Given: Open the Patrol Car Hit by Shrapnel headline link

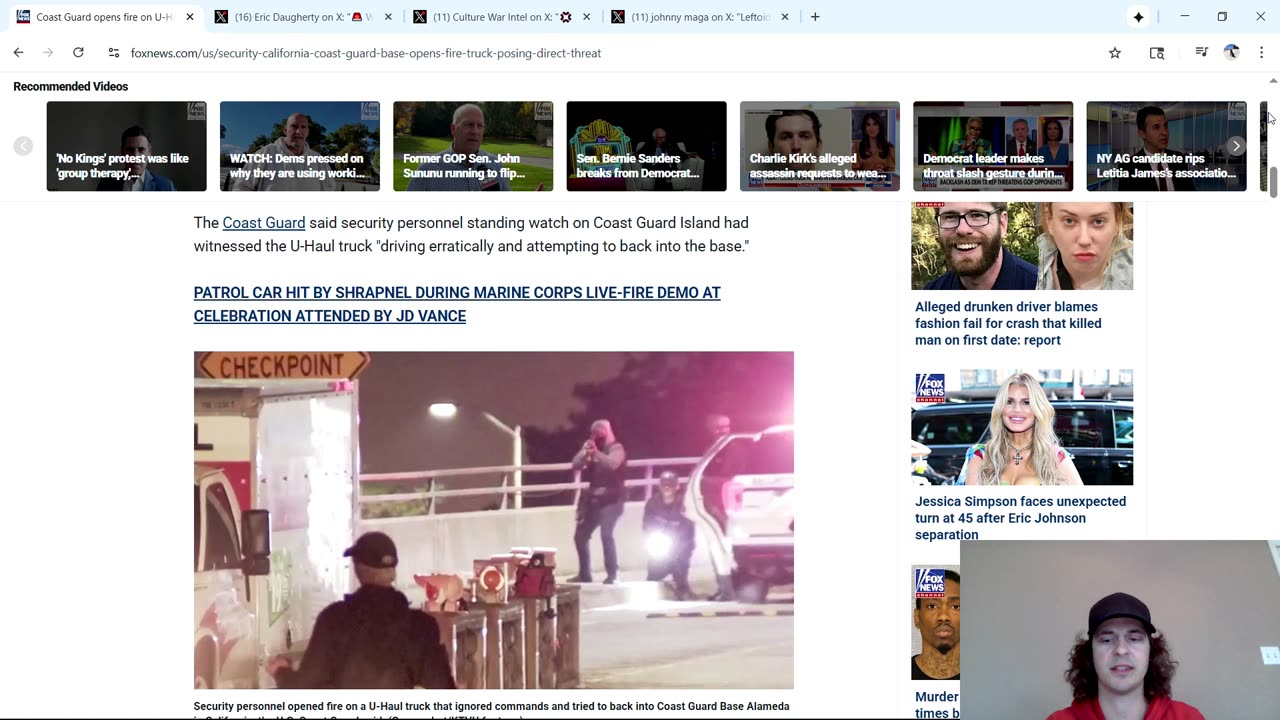Looking at the screenshot, I should [x=457, y=304].
